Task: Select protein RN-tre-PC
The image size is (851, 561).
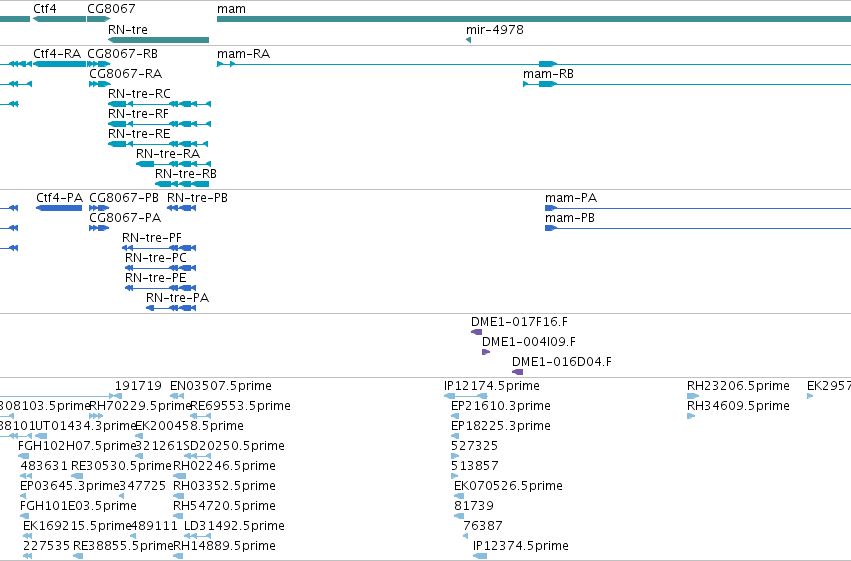Action: [x=161, y=268]
